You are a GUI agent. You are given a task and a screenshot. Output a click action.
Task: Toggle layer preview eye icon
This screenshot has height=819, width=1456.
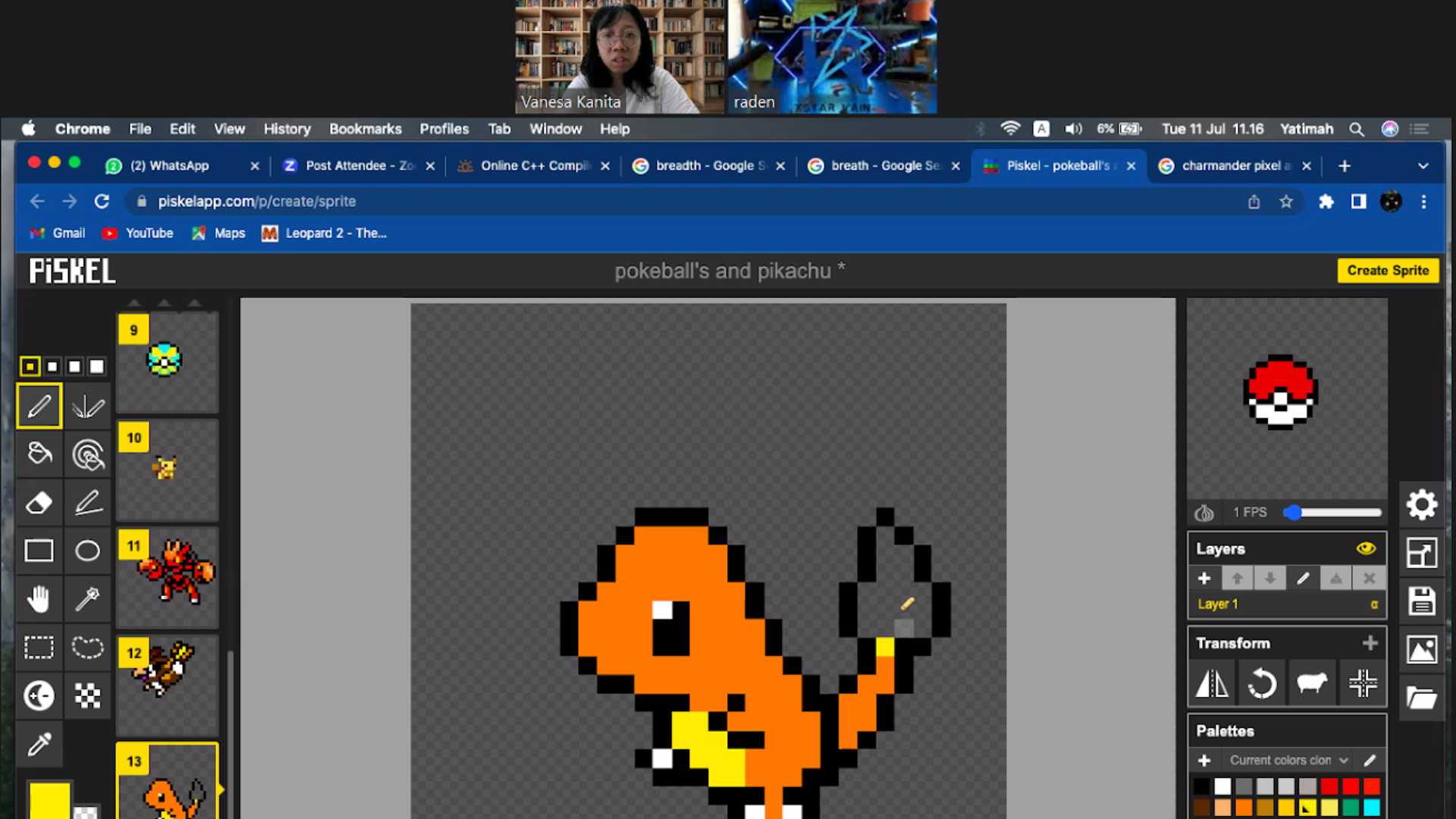(1366, 548)
